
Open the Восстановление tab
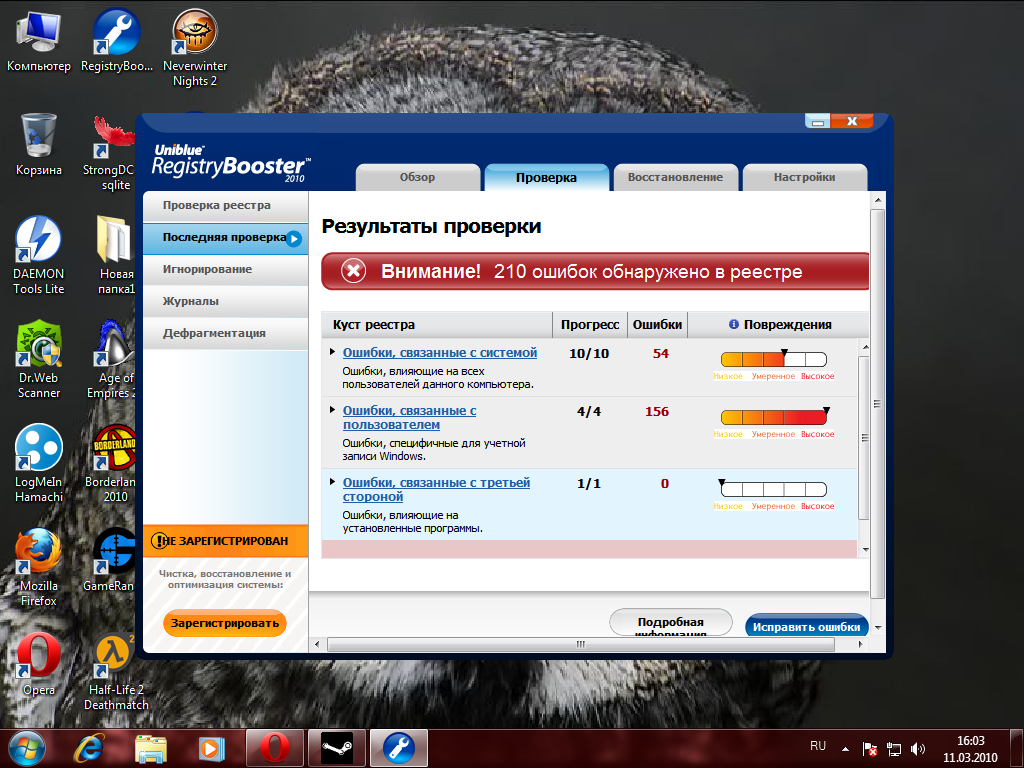(675, 177)
